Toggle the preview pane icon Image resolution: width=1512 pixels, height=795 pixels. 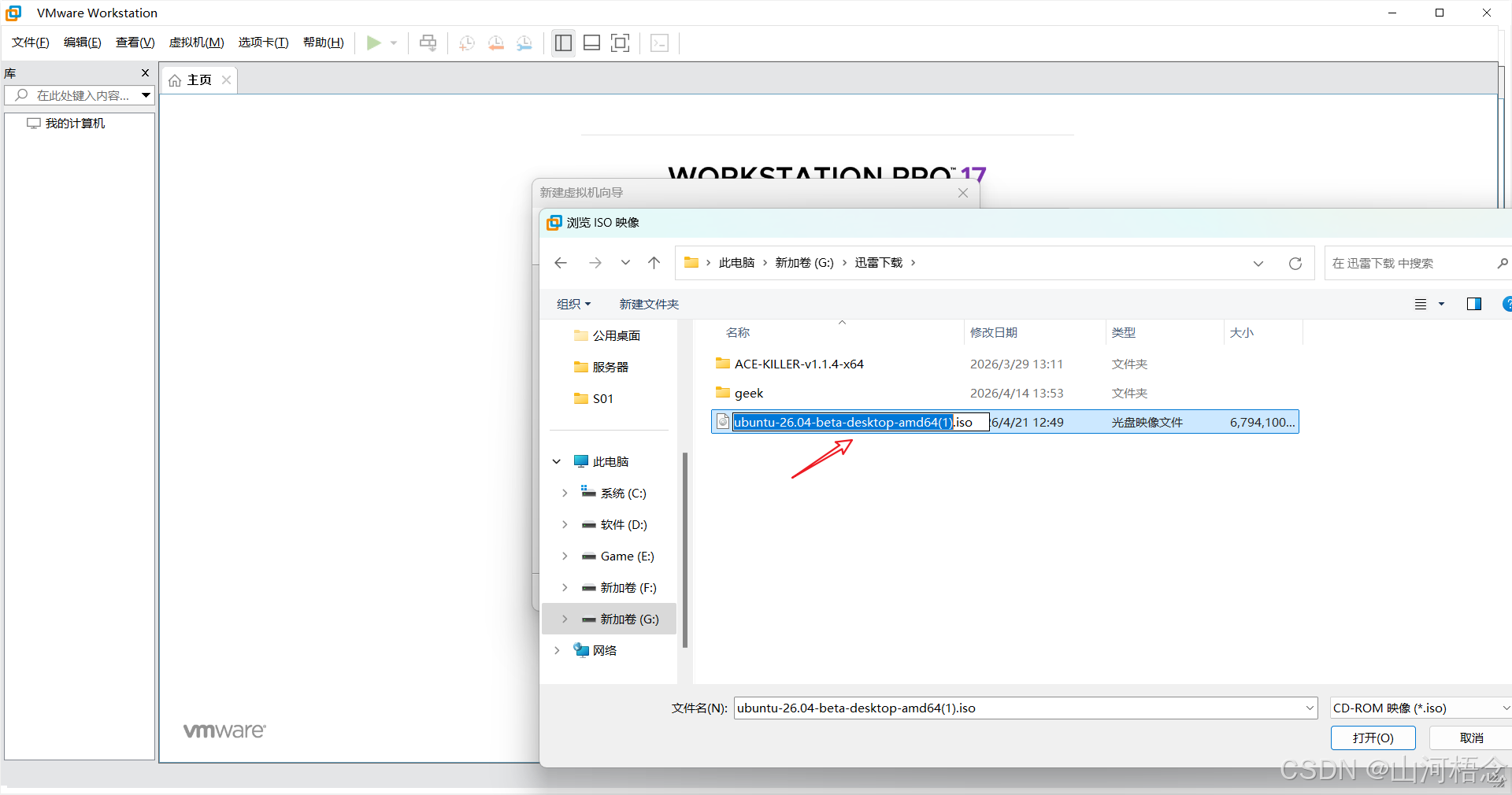[x=1474, y=305]
